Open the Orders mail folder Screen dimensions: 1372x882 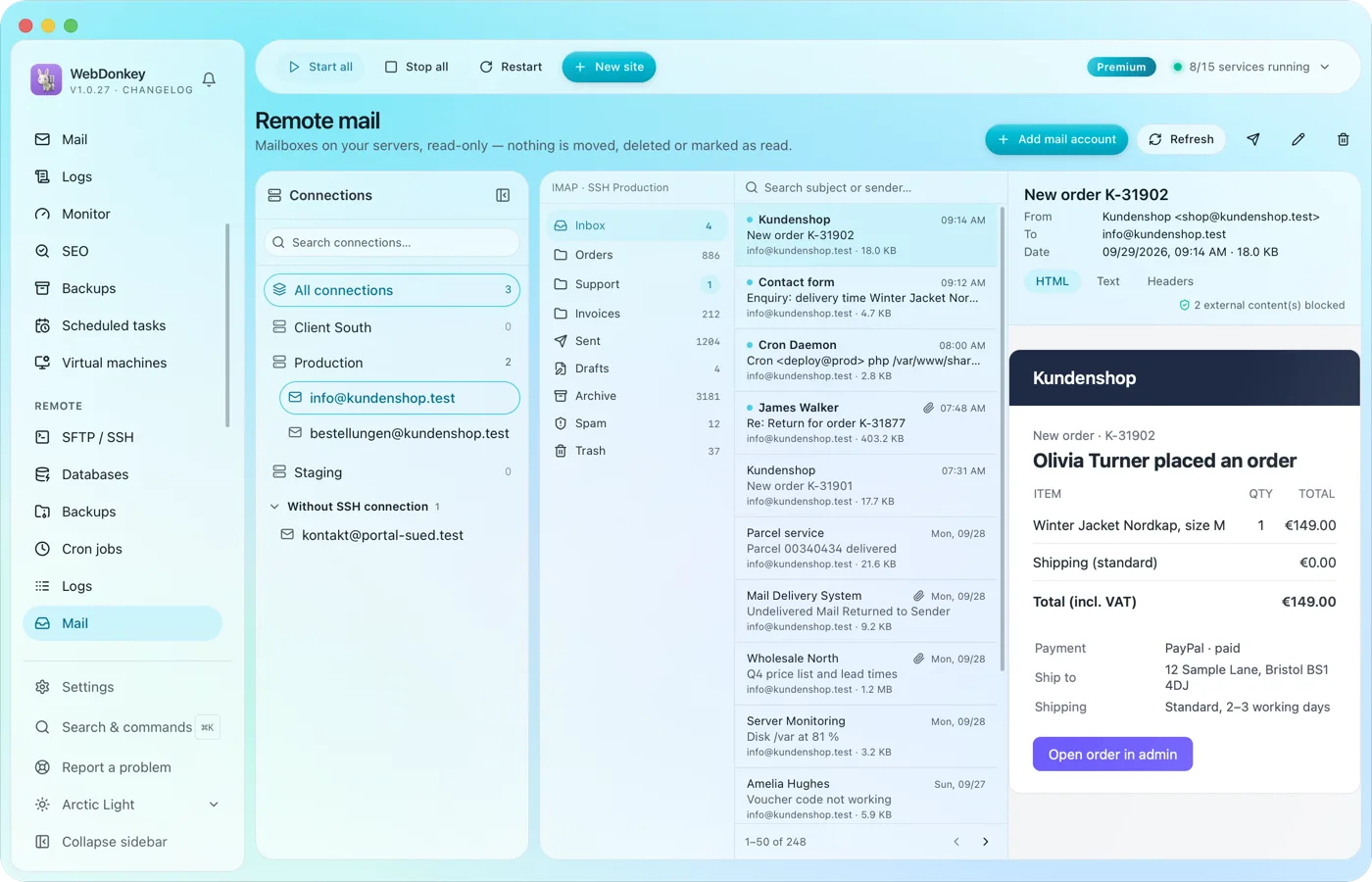(637, 255)
